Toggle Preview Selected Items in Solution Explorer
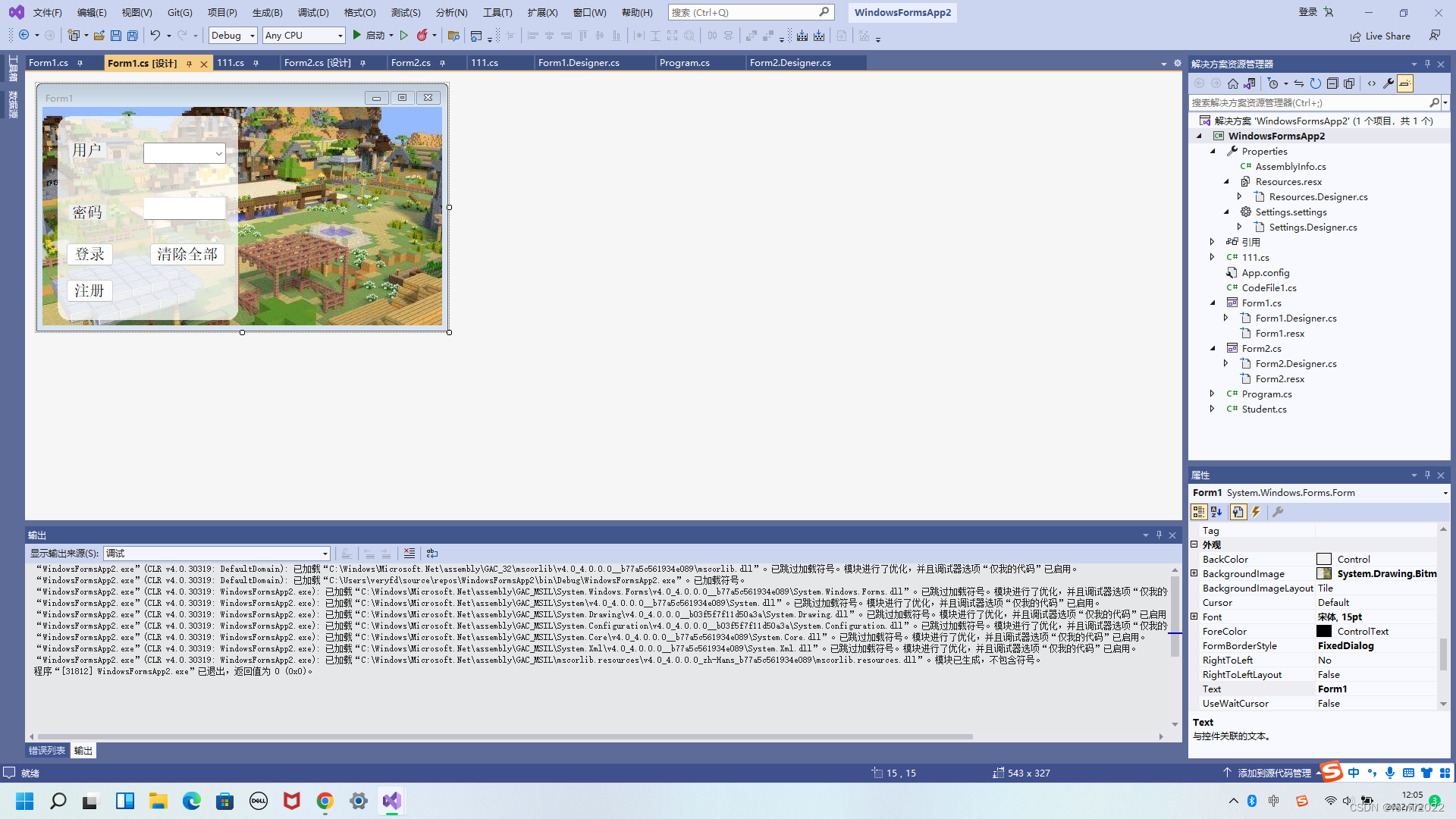This screenshot has width=1456, height=819. [1405, 83]
